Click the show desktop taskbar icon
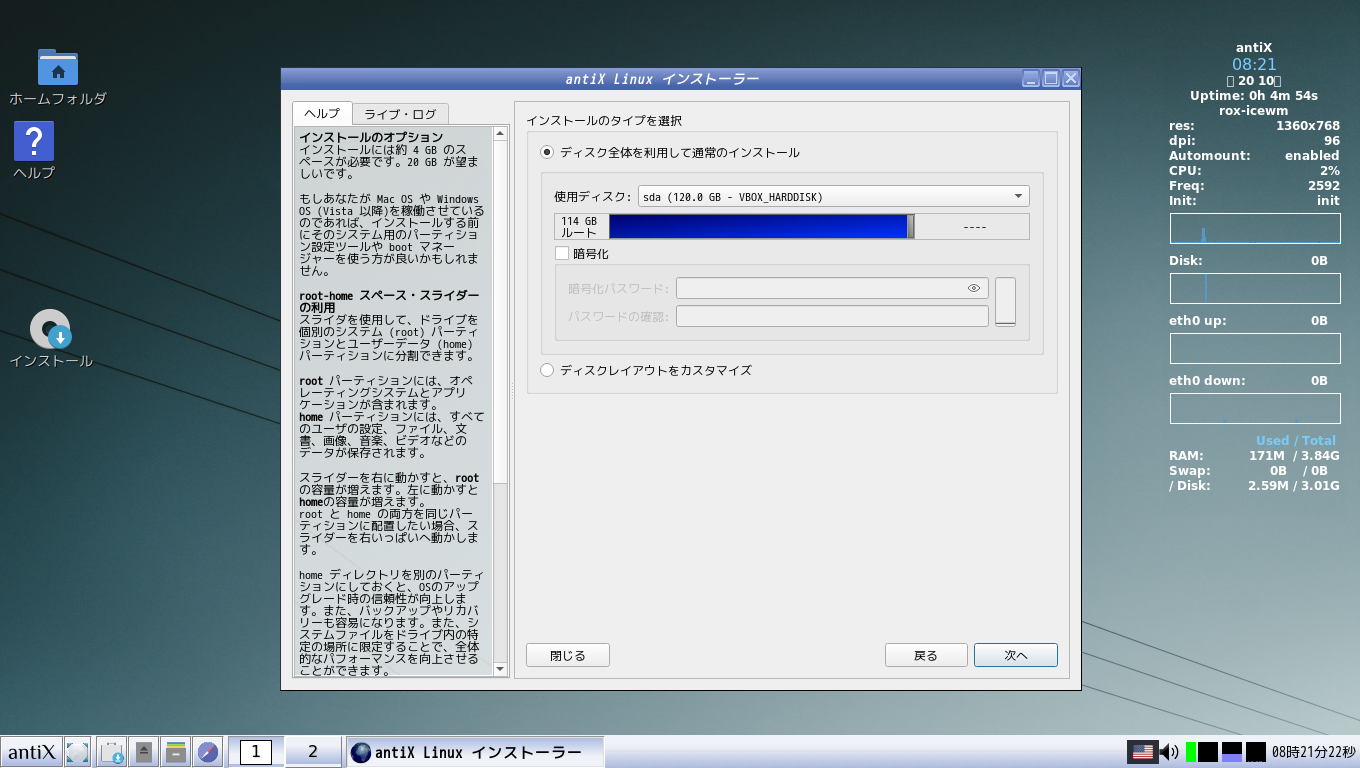Screen dimensions: 1360x768 77,752
